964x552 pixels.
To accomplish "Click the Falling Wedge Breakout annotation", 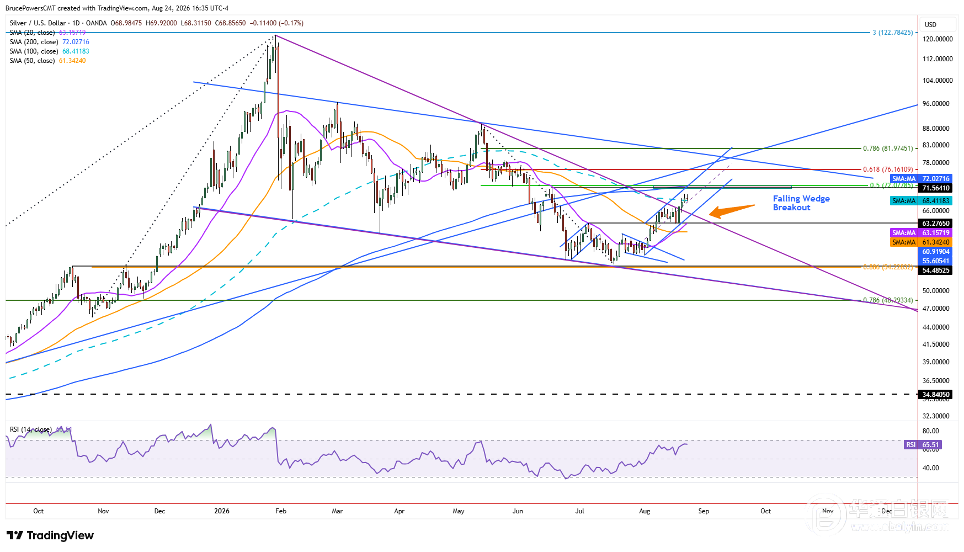I will (801, 203).
